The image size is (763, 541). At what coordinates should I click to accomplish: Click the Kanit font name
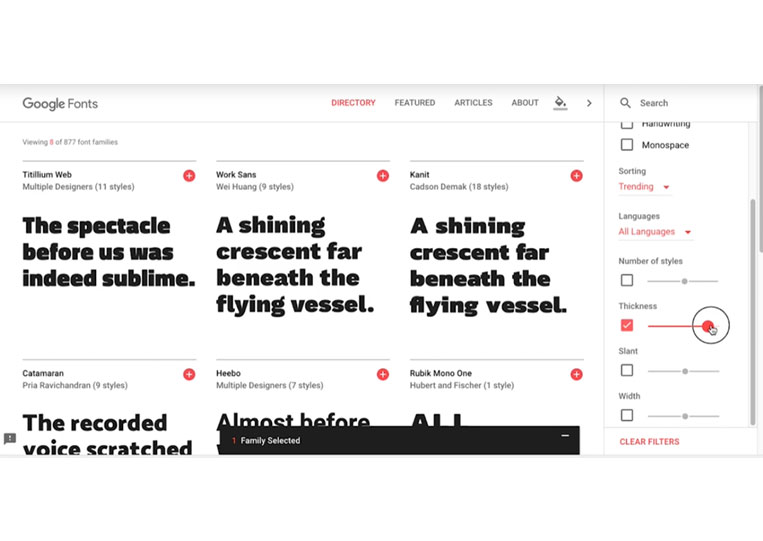click(x=419, y=175)
